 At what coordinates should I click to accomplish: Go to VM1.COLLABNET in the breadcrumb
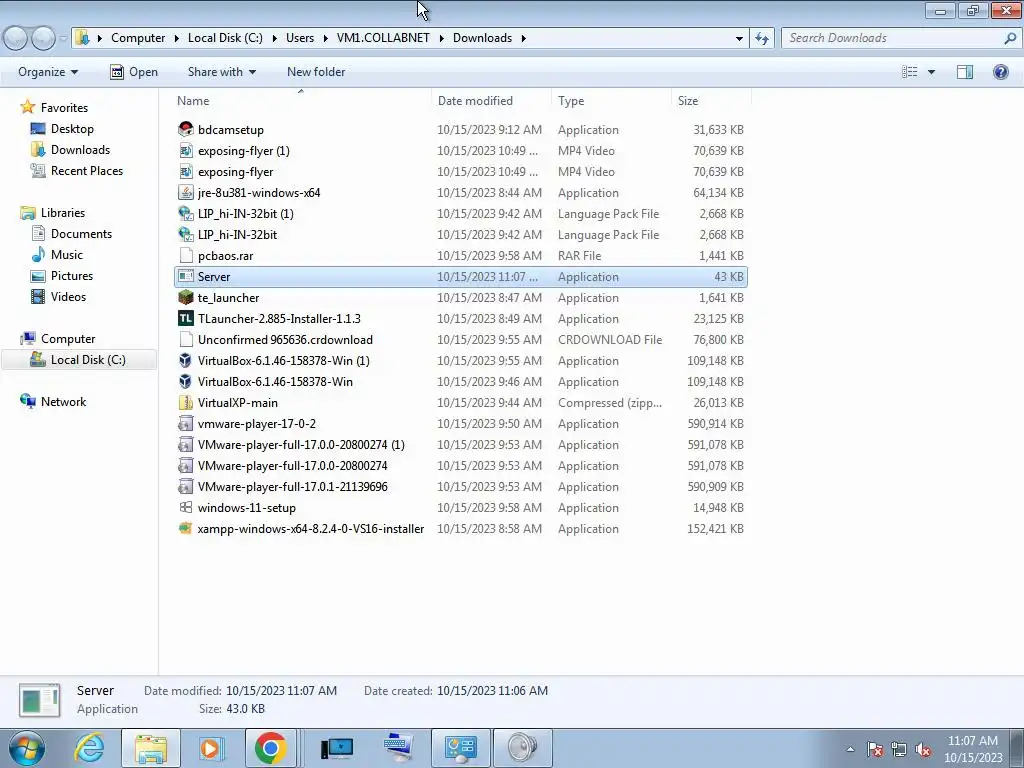pos(383,38)
